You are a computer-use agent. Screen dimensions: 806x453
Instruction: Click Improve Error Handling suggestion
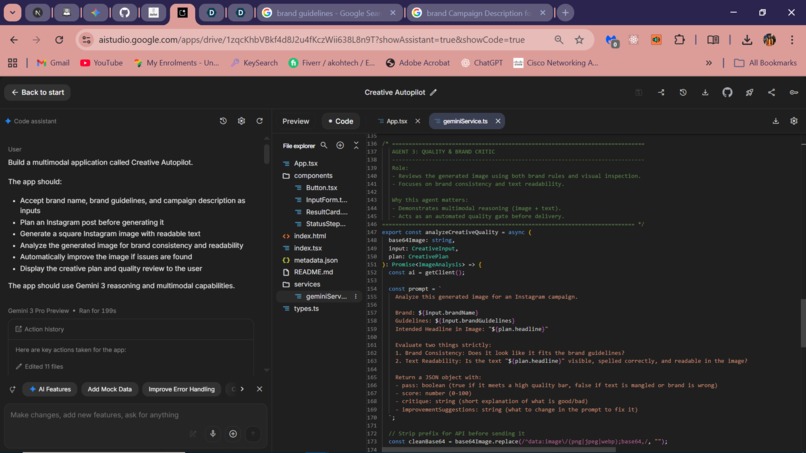(x=181, y=389)
